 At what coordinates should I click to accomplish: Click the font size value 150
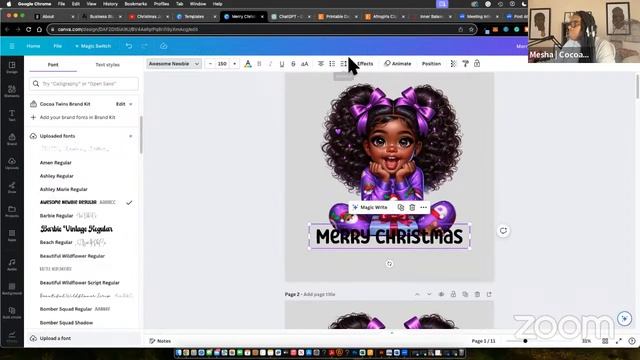point(222,64)
